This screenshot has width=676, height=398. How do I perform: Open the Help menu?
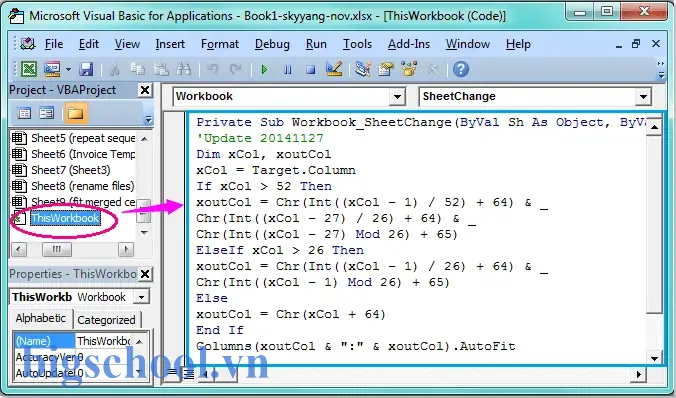tap(518, 44)
